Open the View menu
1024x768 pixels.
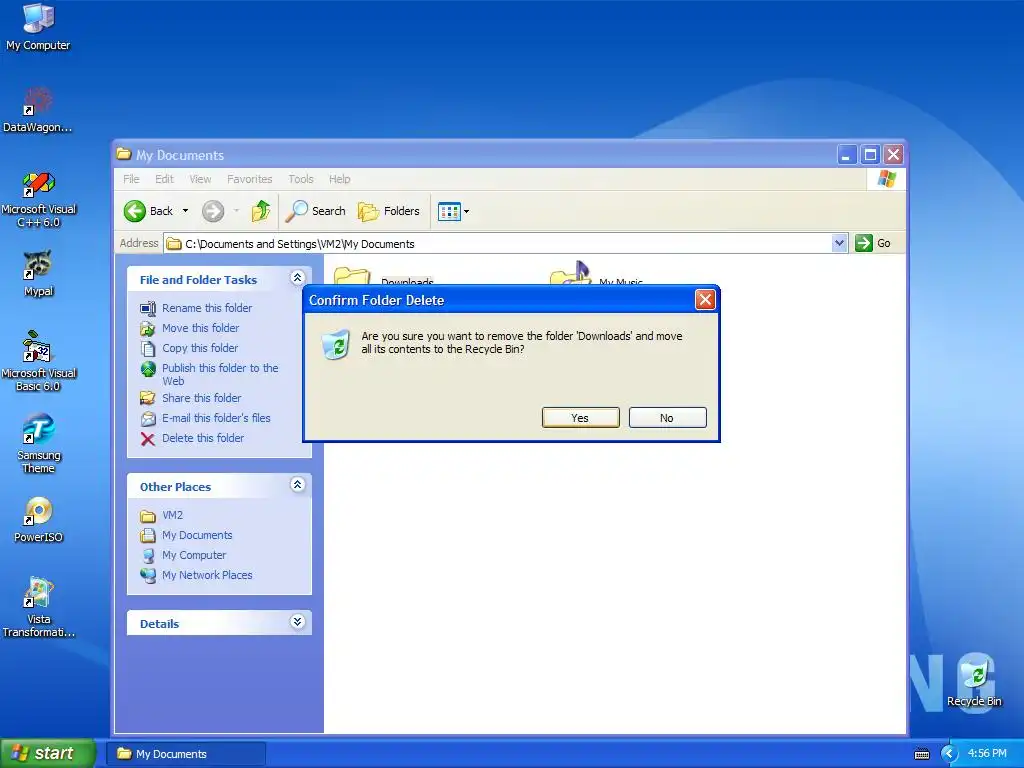[x=200, y=179]
